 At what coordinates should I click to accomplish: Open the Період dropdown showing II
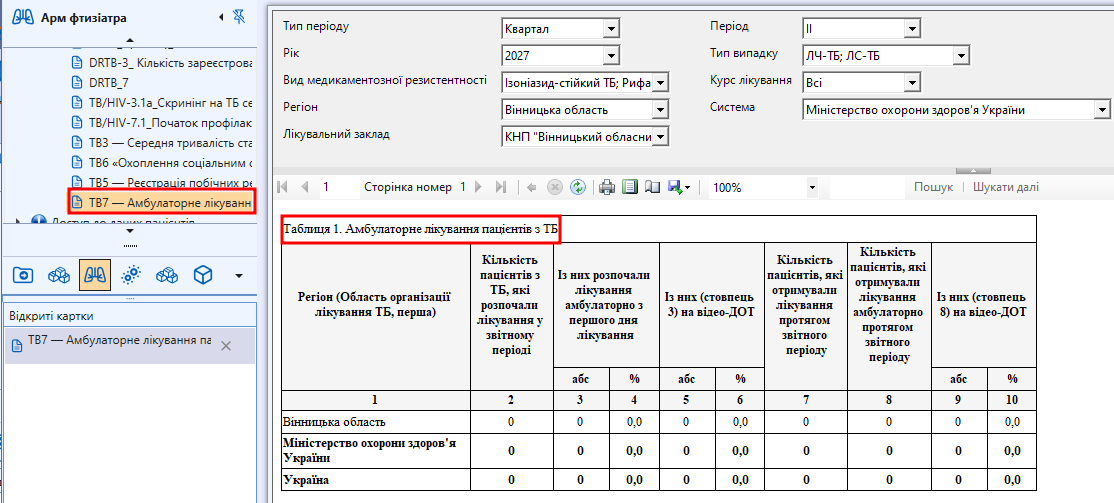click(913, 29)
